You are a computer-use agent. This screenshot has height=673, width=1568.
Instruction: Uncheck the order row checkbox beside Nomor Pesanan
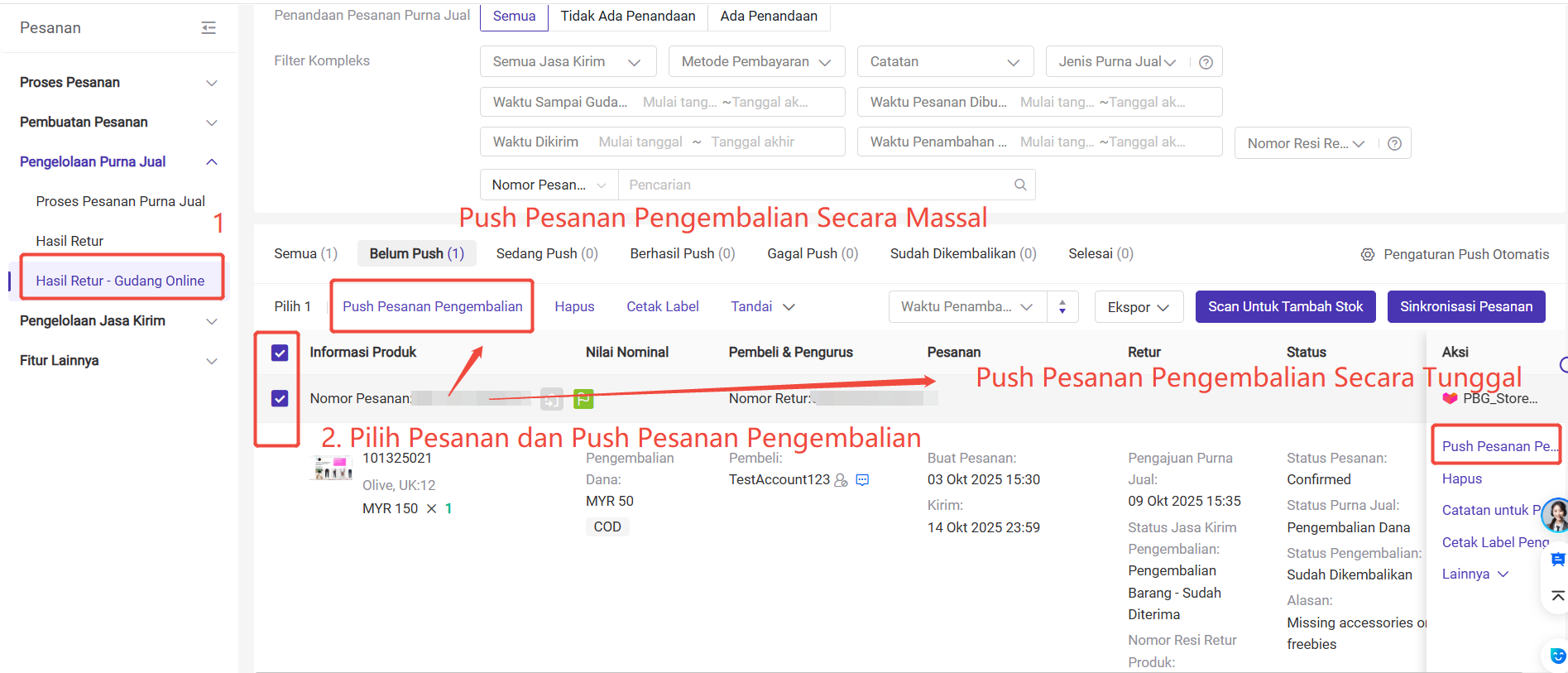[x=280, y=398]
